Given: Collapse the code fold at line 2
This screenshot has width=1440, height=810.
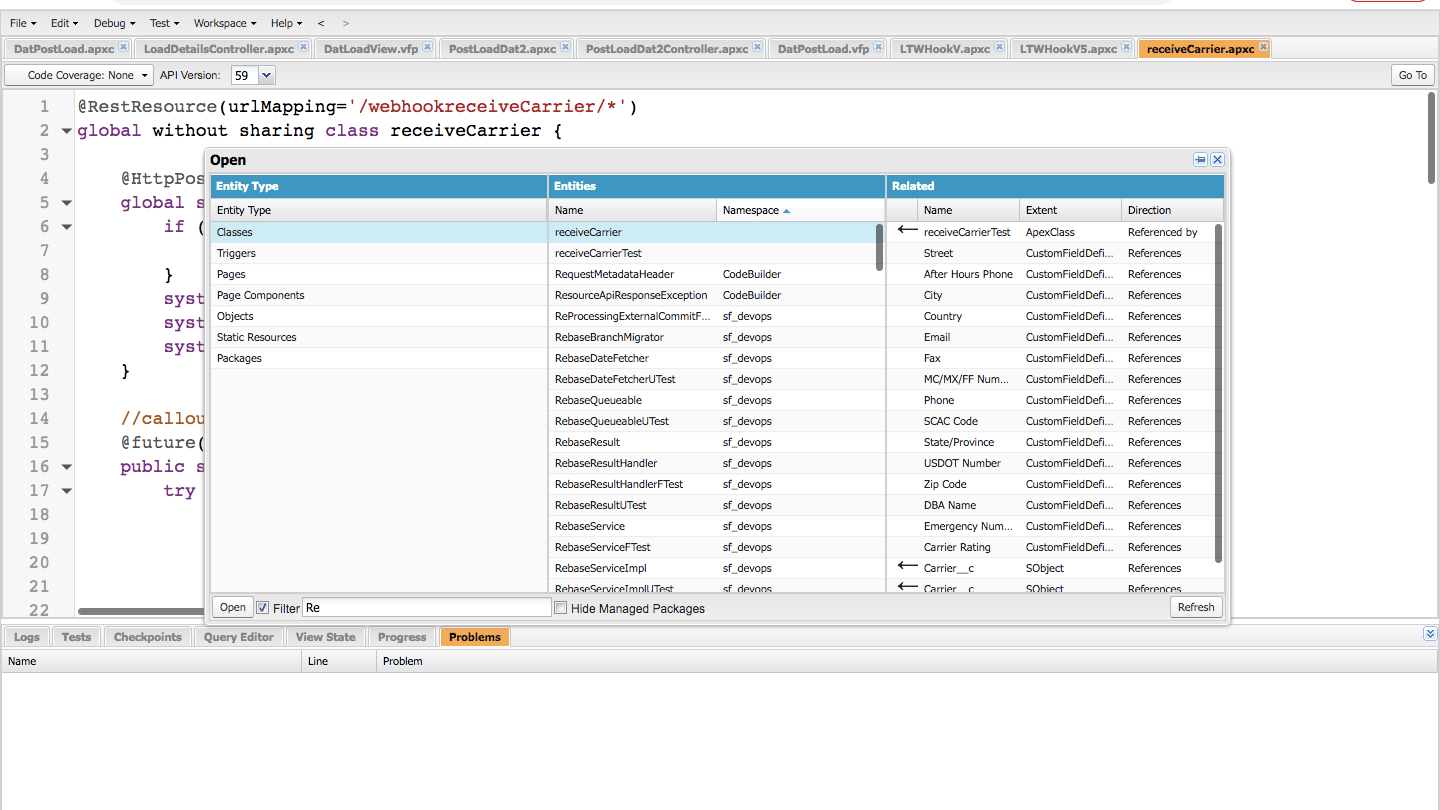Looking at the screenshot, I should click(66, 131).
